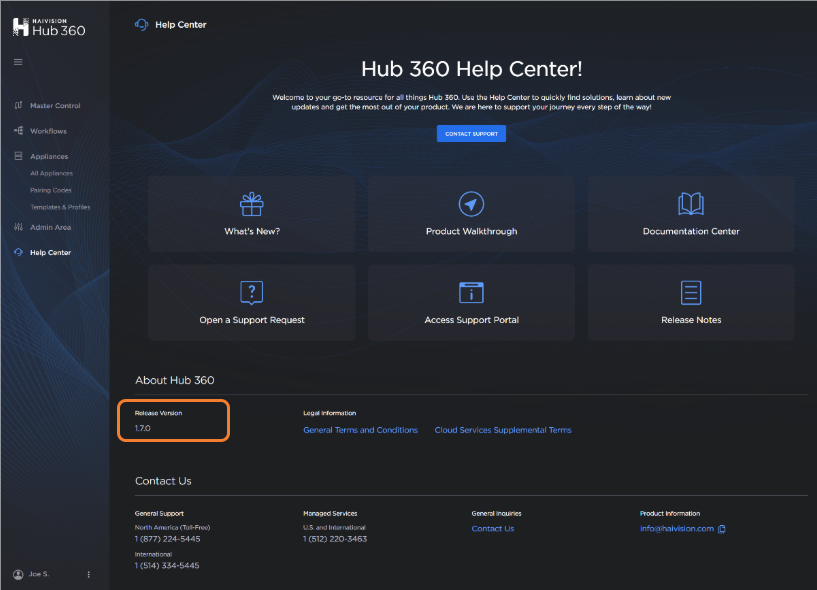Click the Hub 360 Help Center! title
The height and width of the screenshot is (590, 817).
(x=472, y=69)
